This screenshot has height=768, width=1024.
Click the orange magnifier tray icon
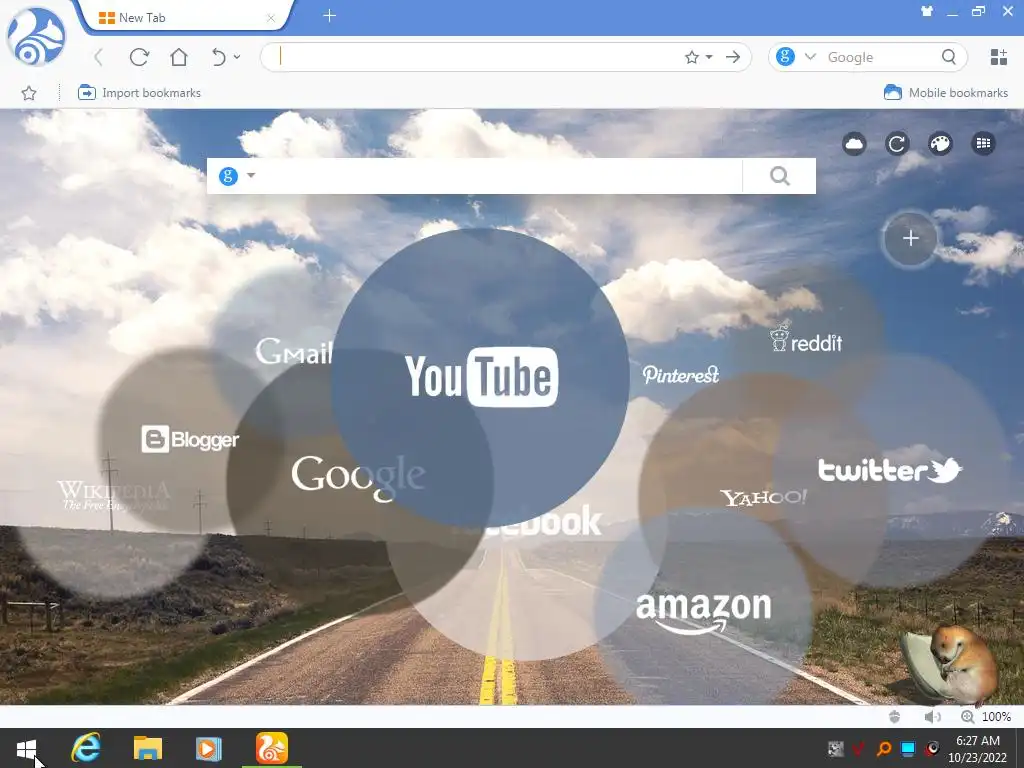(884, 749)
